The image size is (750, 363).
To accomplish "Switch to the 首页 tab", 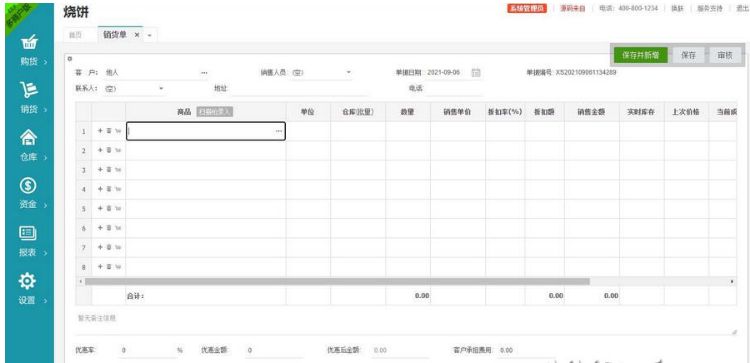I will [76, 35].
